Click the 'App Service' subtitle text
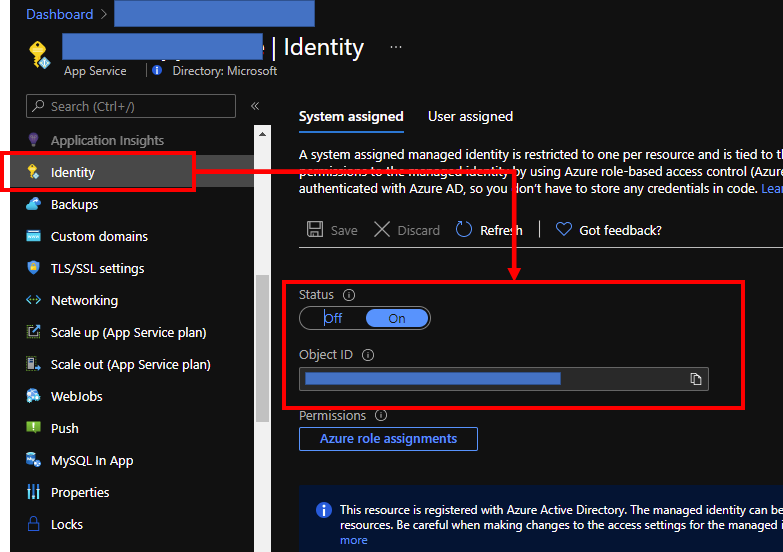 click(95, 71)
